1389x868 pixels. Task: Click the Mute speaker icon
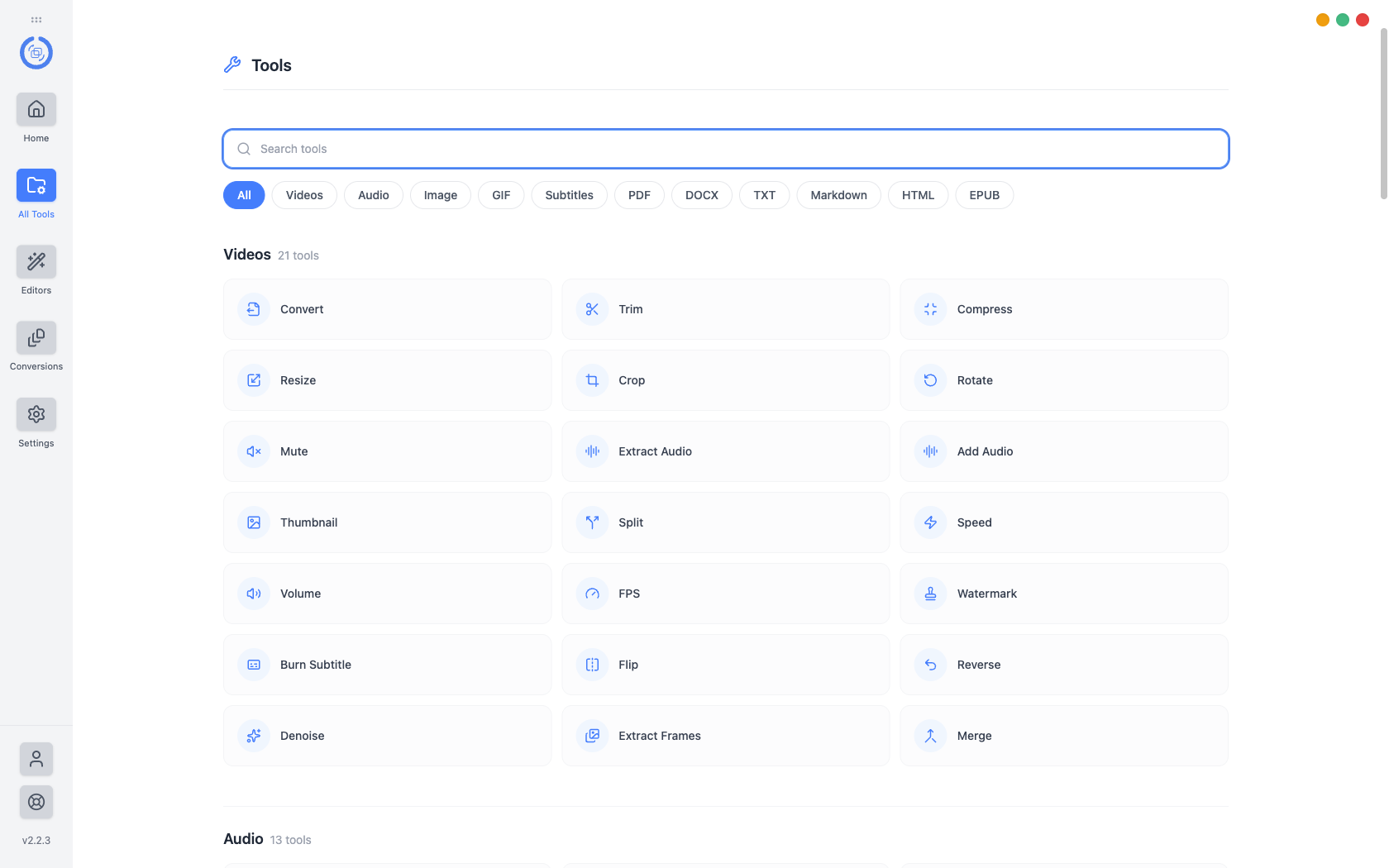[x=254, y=451]
